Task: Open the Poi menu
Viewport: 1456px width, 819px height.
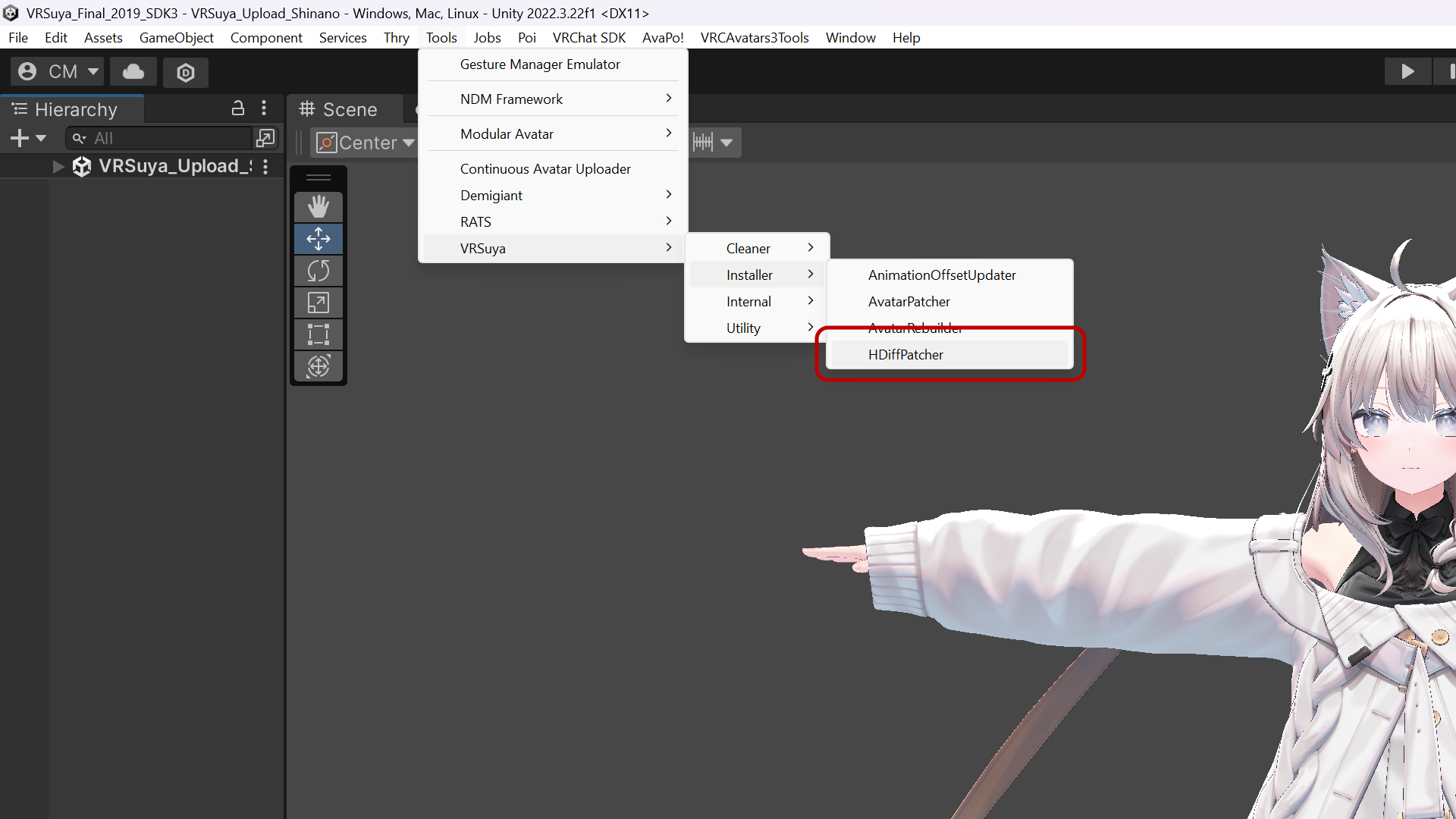Action: (527, 38)
